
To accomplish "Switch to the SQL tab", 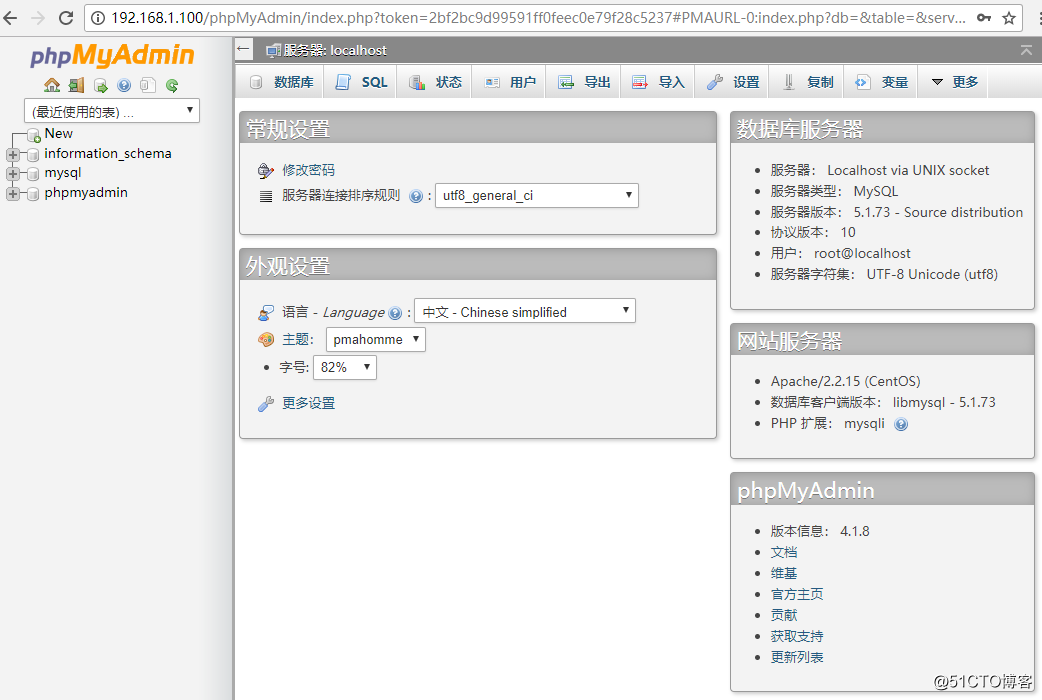I will 360,82.
